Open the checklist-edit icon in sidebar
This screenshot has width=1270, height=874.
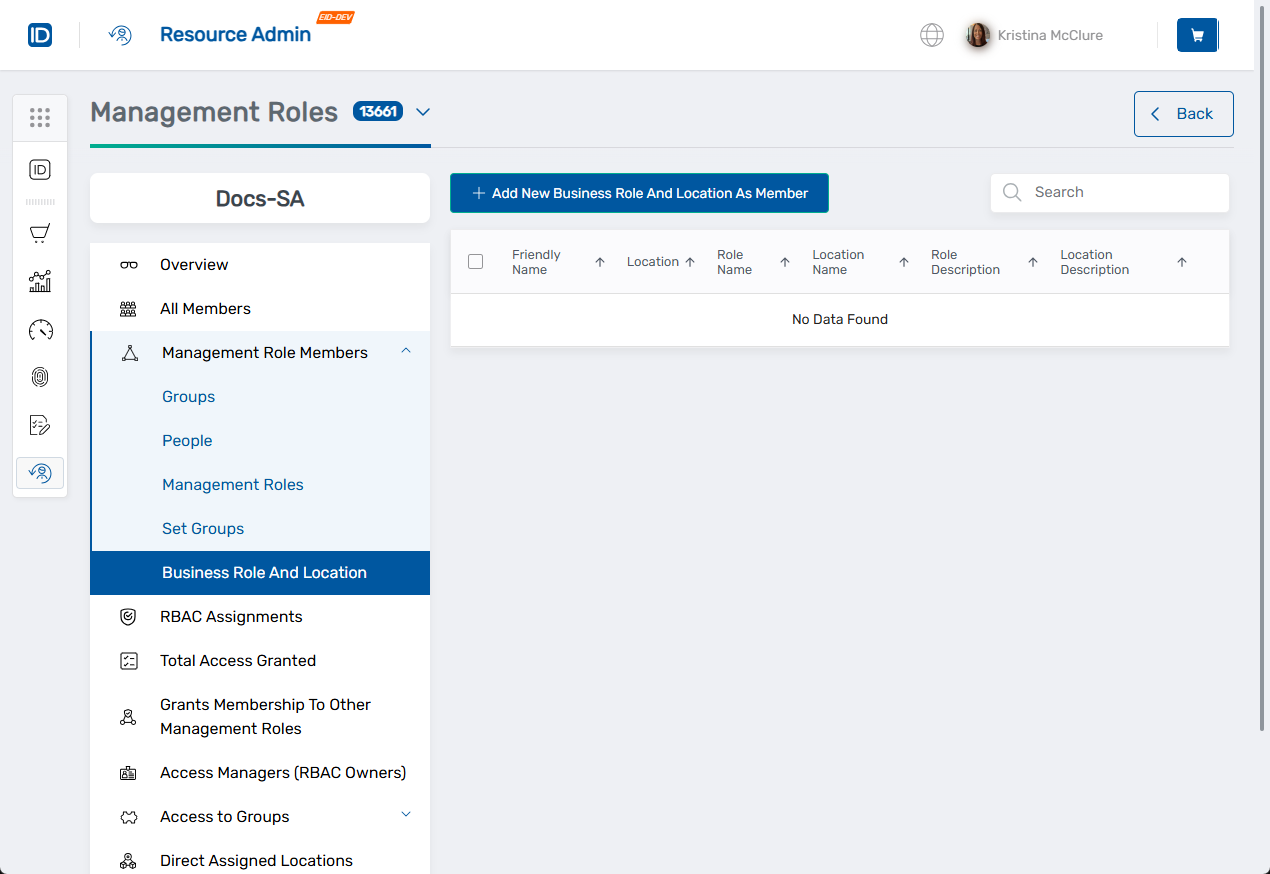coord(40,425)
